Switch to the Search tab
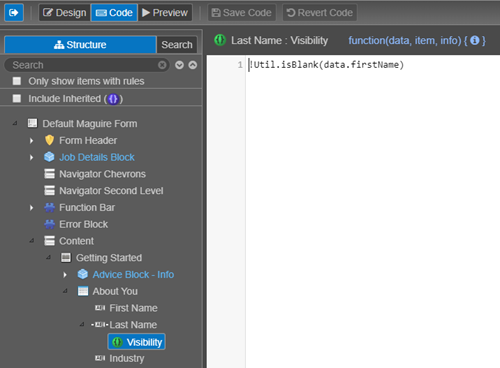The width and height of the screenshot is (500, 368). (177, 45)
